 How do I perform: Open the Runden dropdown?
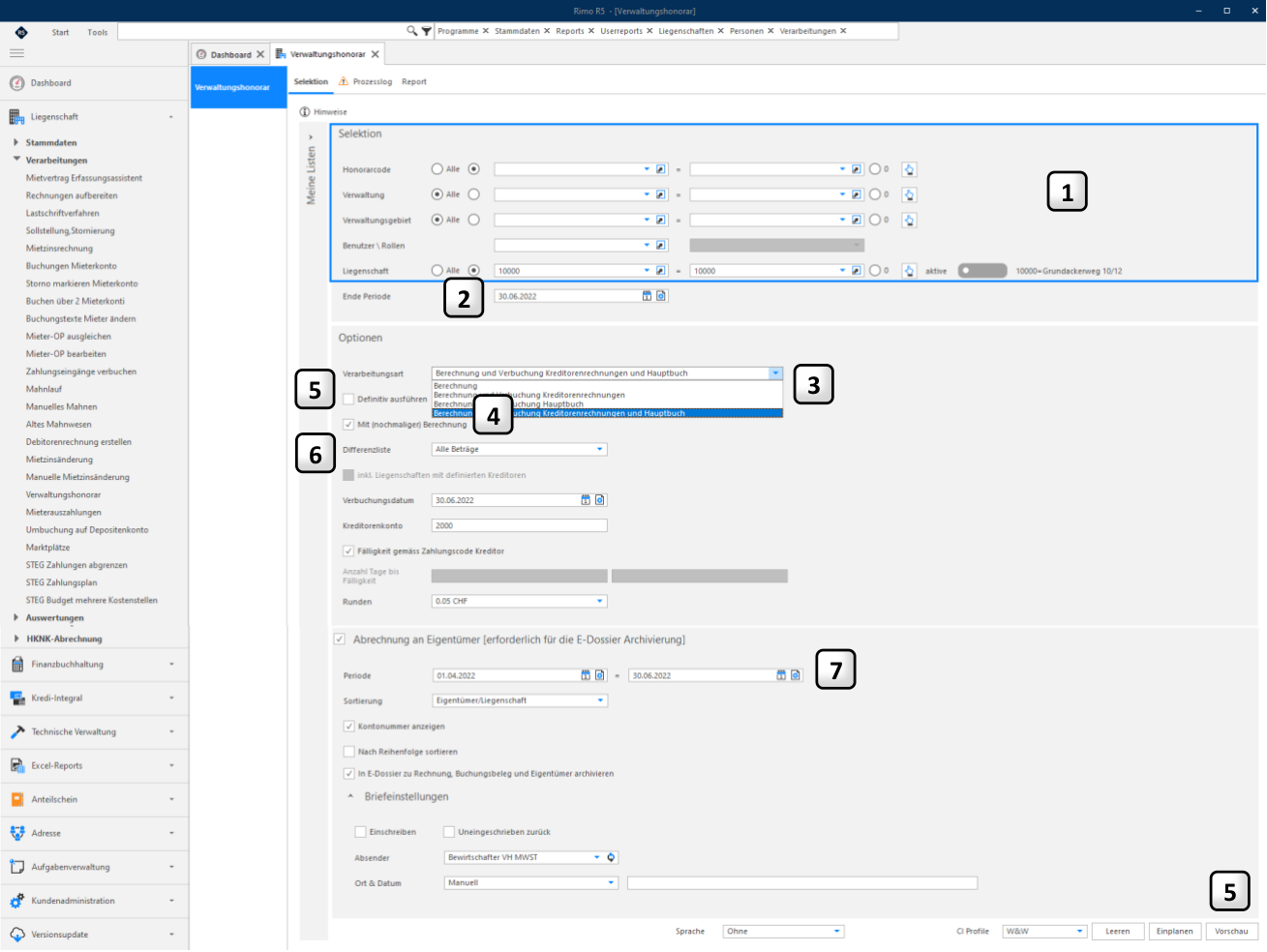[x=600, y=601]
